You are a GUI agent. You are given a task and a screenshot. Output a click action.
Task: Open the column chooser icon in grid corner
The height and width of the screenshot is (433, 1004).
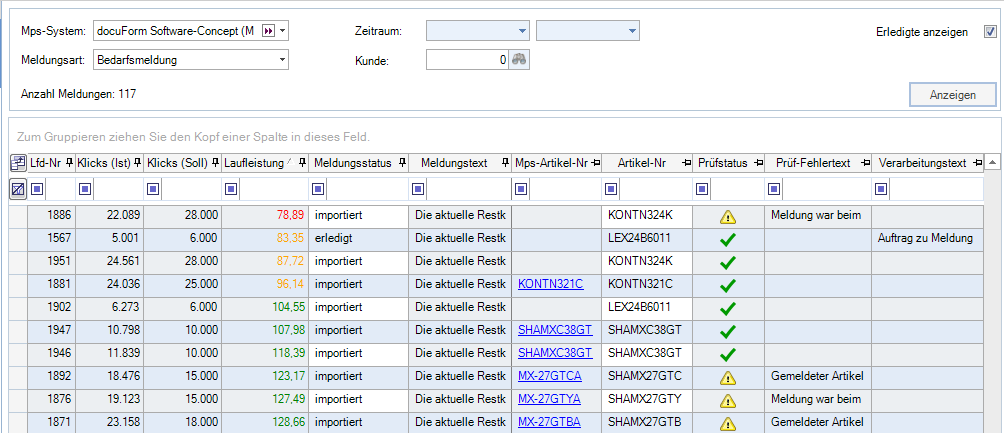(18, 162)
